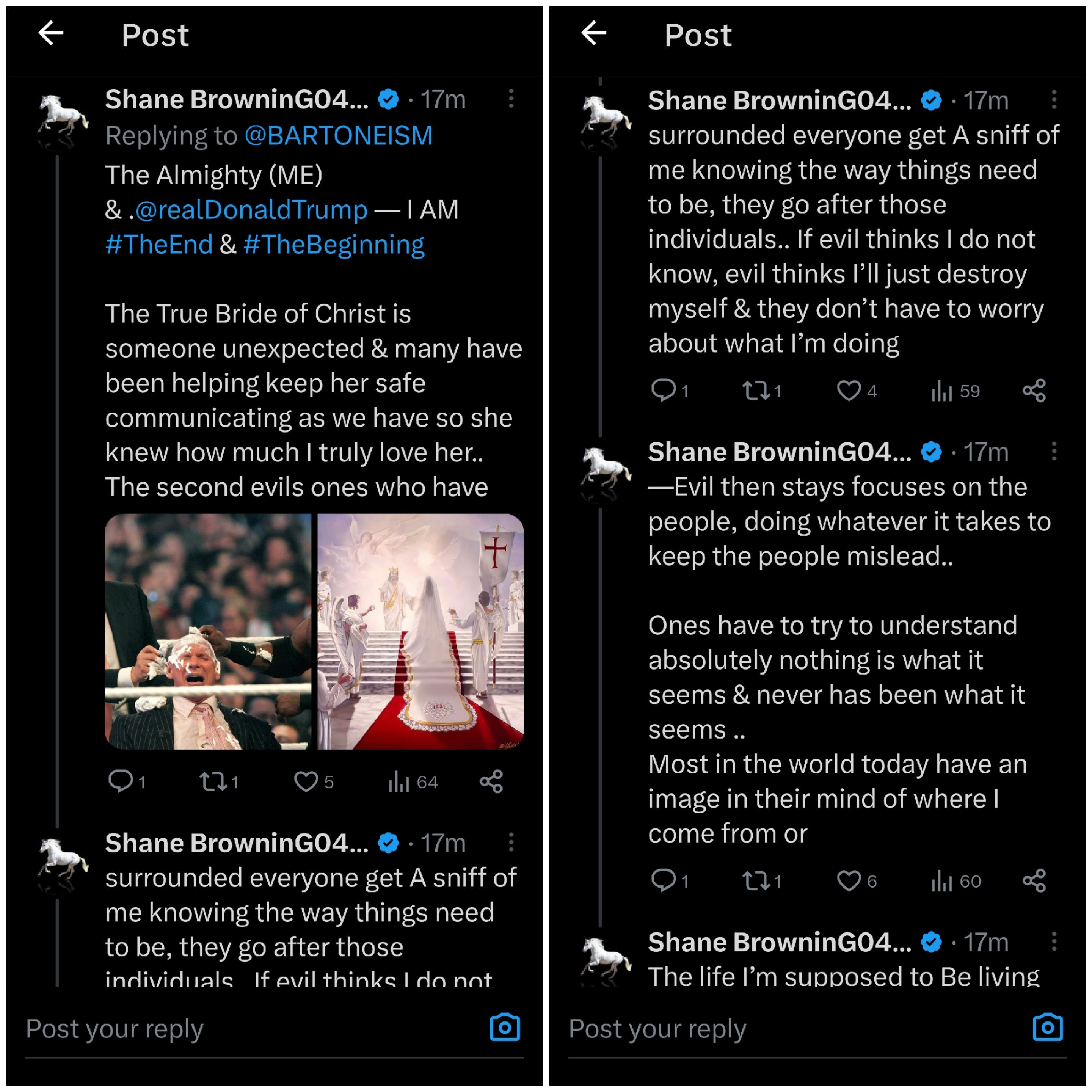This screenshot has width=1092, height=1092.
Task: Open three-dot menu on the top right post
Action: click(1054, 99)
